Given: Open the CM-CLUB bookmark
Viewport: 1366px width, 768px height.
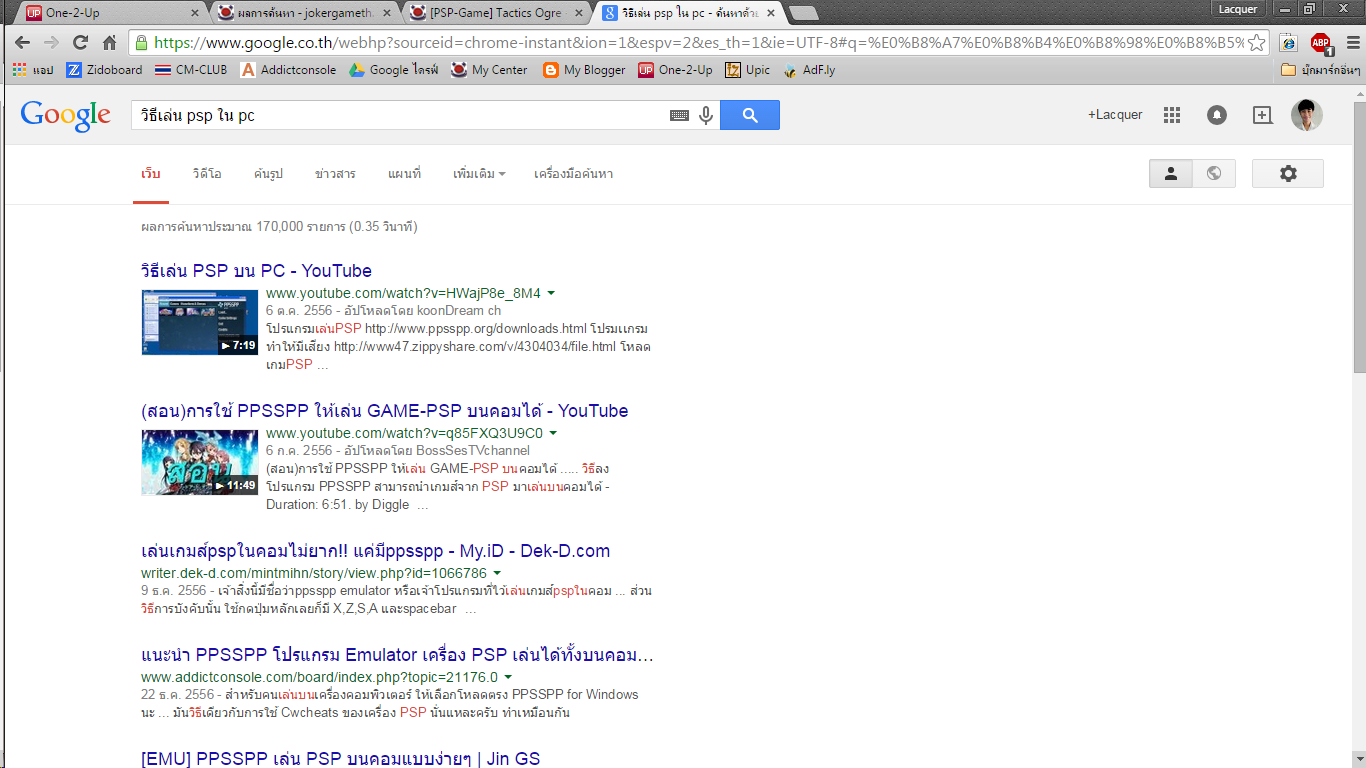Looking at the screenshot, I should point(191,70).
